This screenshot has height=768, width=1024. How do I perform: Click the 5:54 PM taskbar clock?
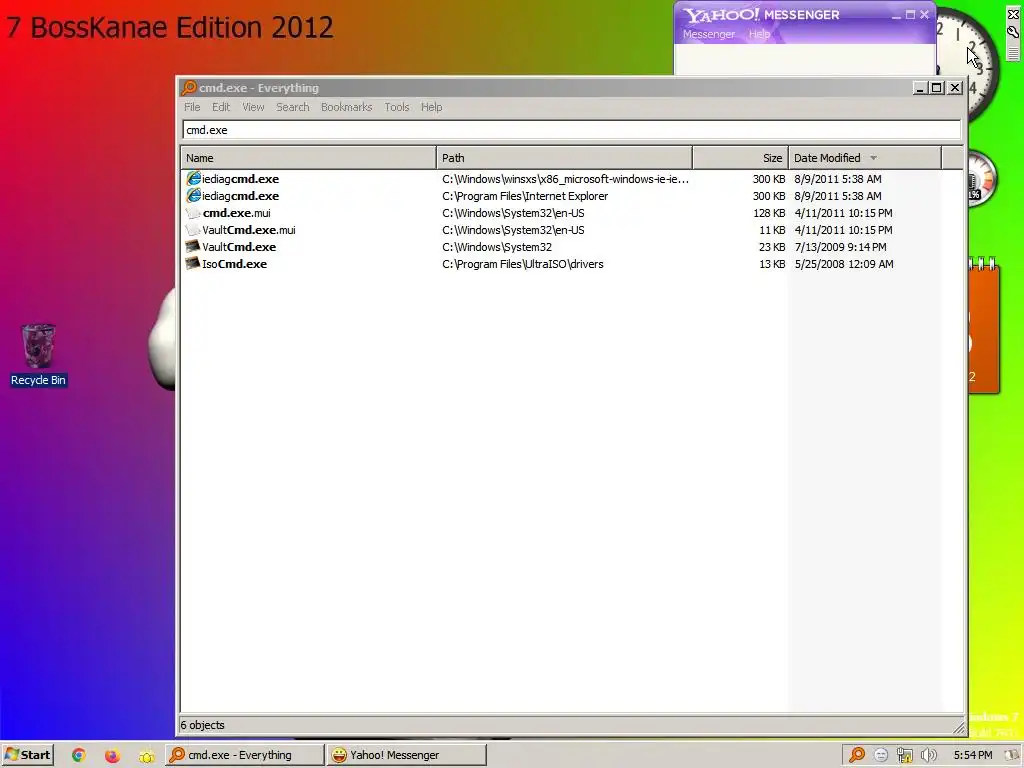pyautogui.click(x=972, y=755)
